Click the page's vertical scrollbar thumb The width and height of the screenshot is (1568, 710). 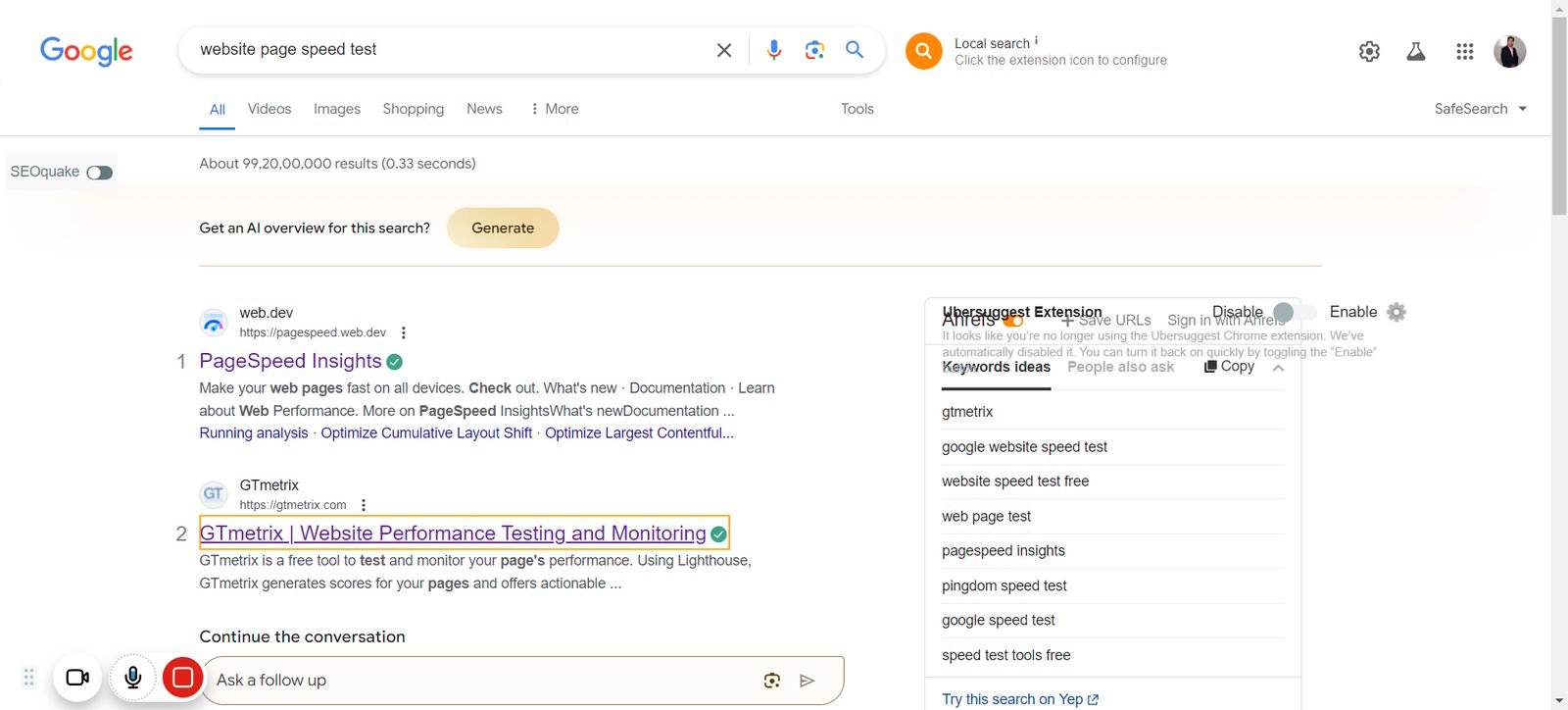click(1559, 116)
